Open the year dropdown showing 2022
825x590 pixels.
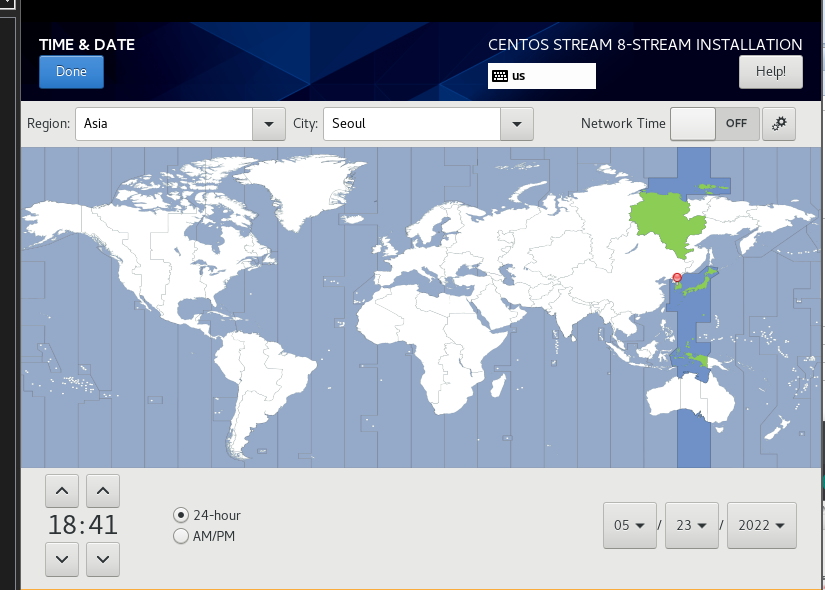[x=762, y=525]
